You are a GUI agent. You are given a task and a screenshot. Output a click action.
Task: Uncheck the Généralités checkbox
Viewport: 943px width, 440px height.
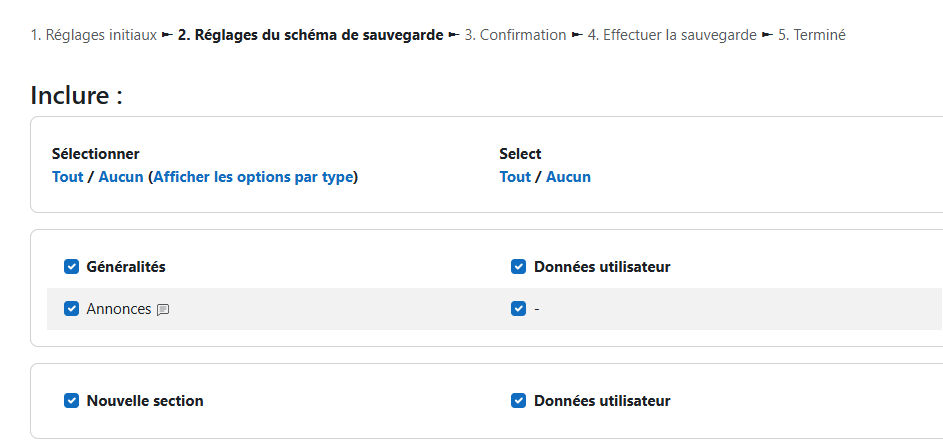72,266
